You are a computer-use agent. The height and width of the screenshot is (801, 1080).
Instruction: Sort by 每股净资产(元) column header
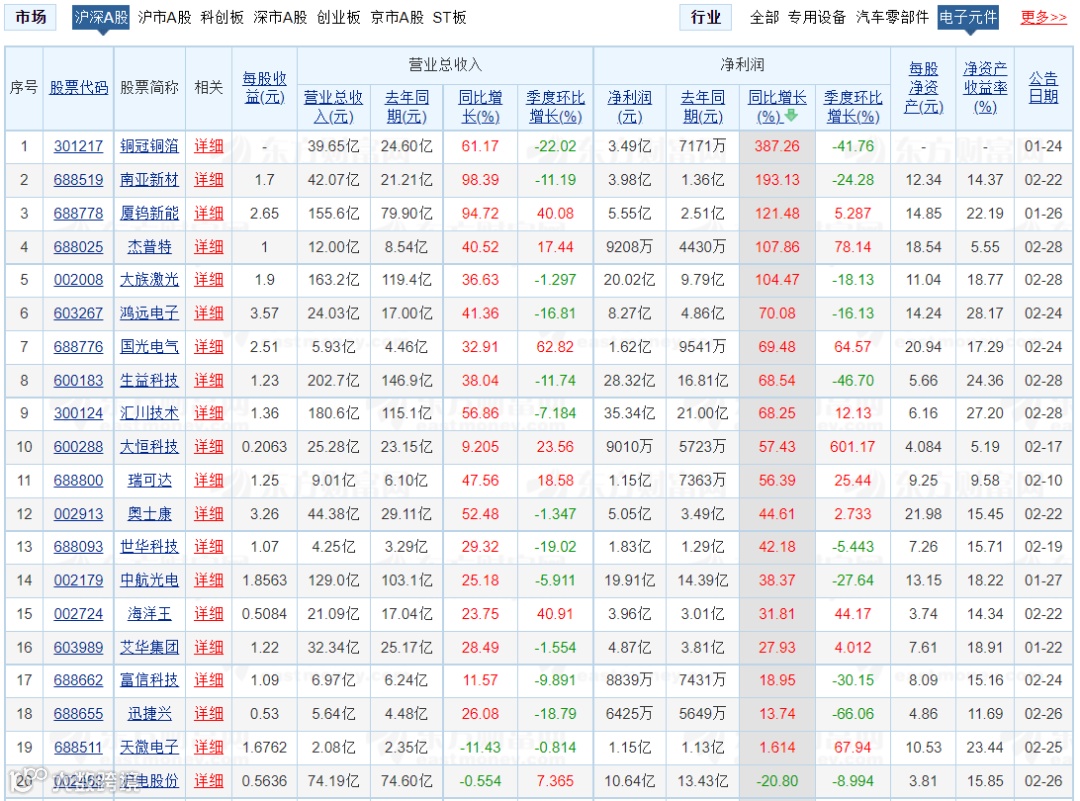tap(923, 87)
